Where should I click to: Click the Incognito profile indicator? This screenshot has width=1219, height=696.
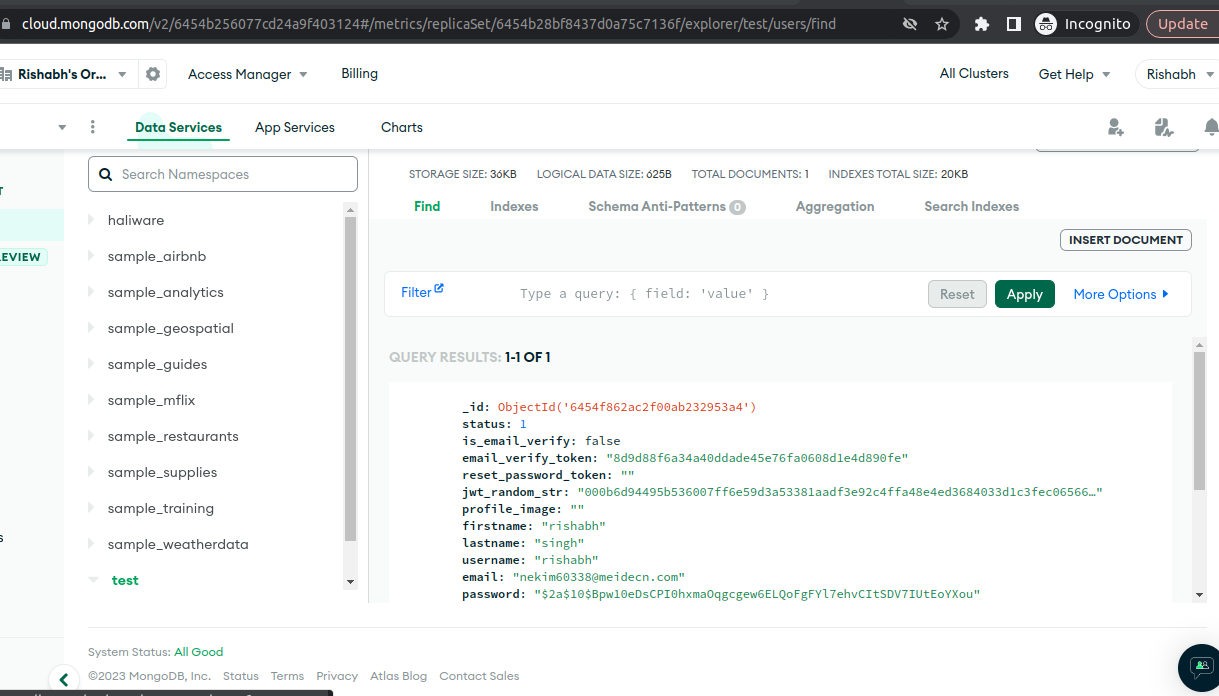click(1083, 24)
